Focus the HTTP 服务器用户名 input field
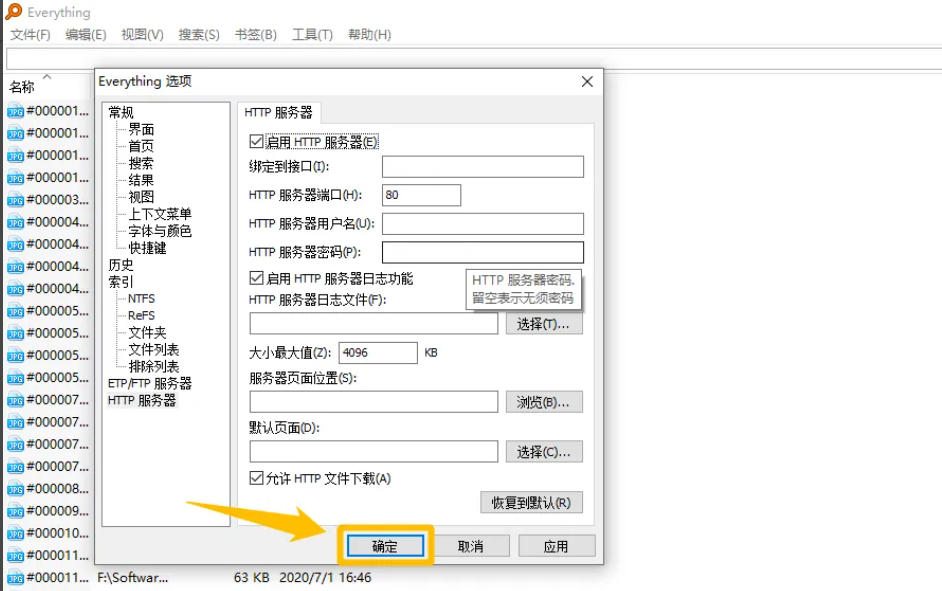This screenshot has height=591, width=942. (482, 223)
